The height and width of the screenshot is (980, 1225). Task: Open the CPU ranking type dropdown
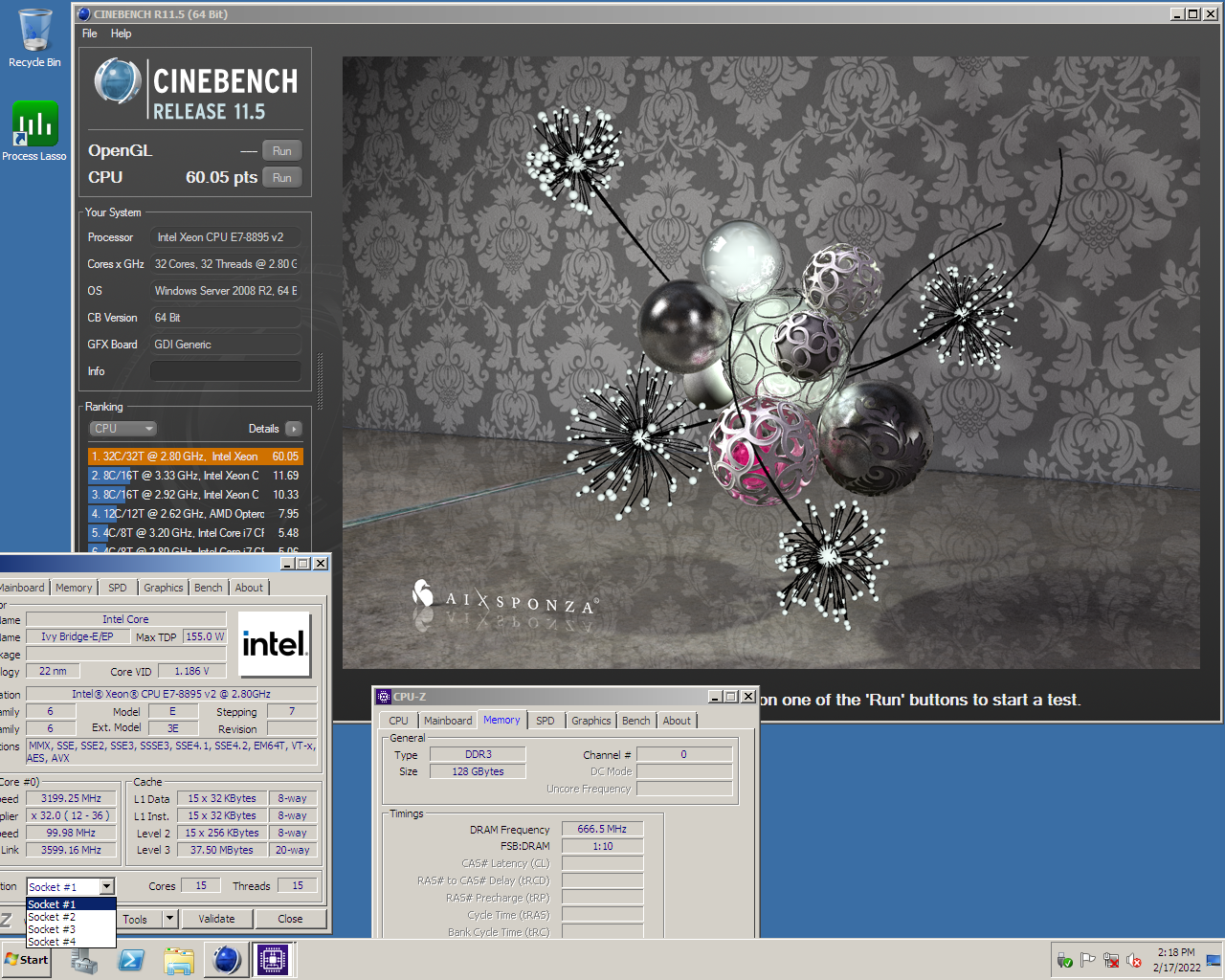122,429
